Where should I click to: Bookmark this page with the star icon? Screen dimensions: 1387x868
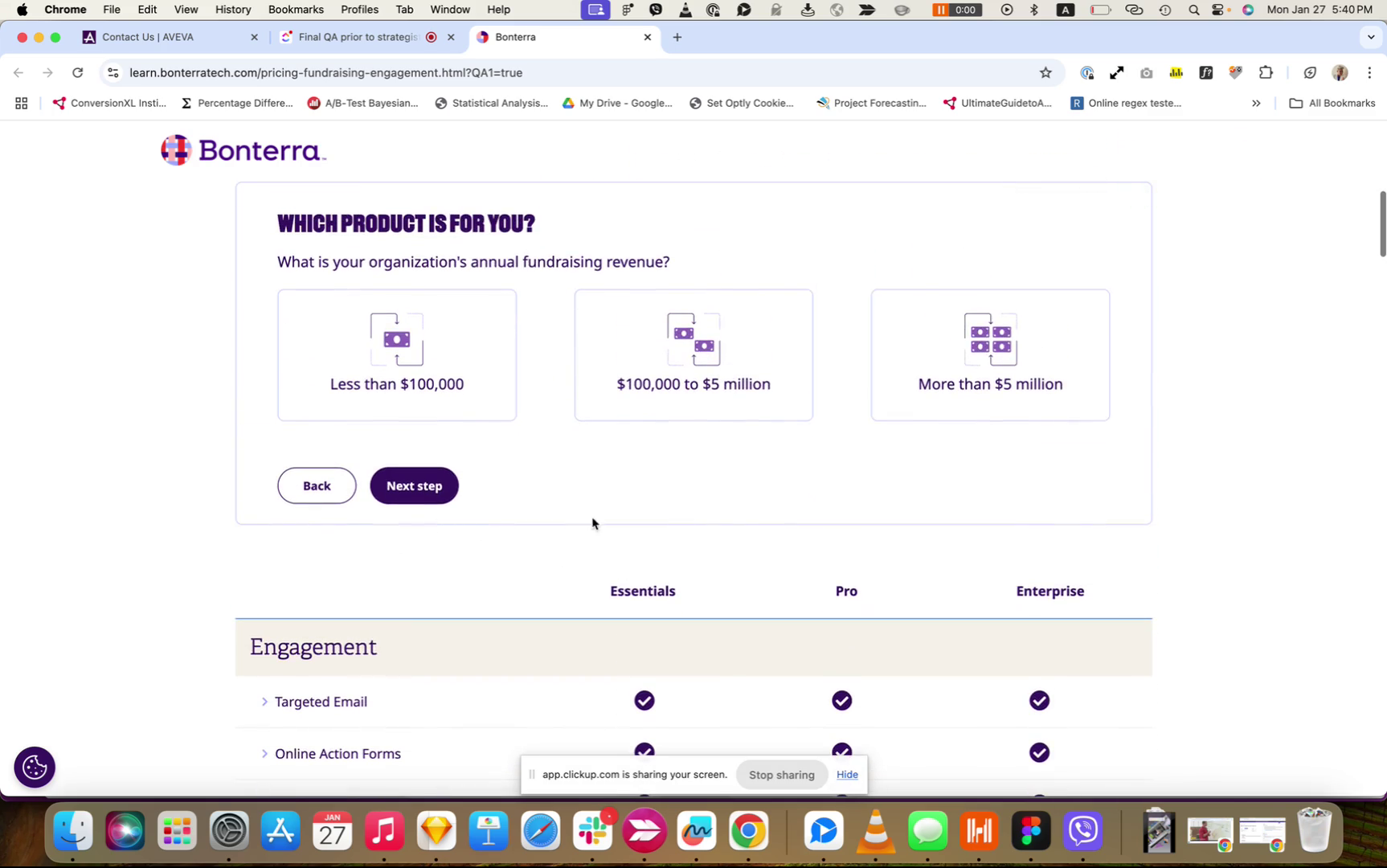pyautogui.click(x=1045, y=72)
